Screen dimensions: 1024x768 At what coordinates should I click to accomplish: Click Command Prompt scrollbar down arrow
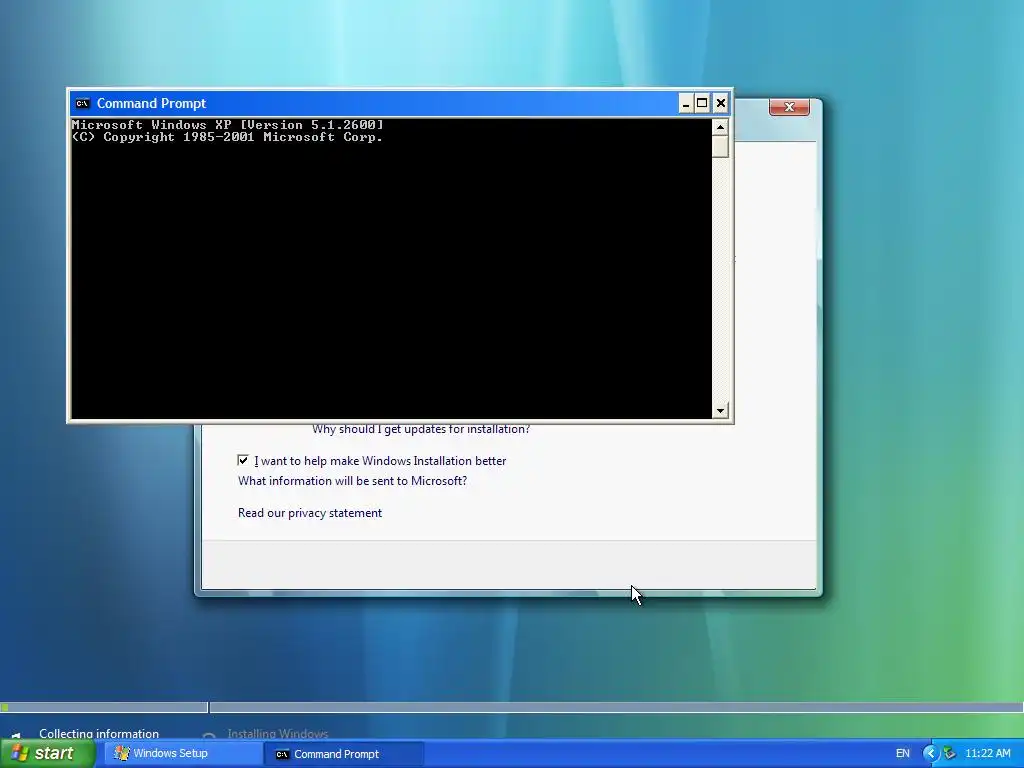pyautogui.click(x=720, y=411)
